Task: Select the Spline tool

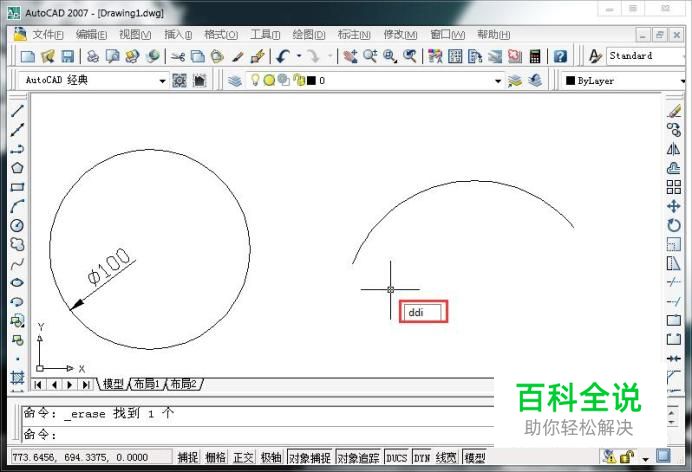Action: pyautogui.click(x=17, y=264)
